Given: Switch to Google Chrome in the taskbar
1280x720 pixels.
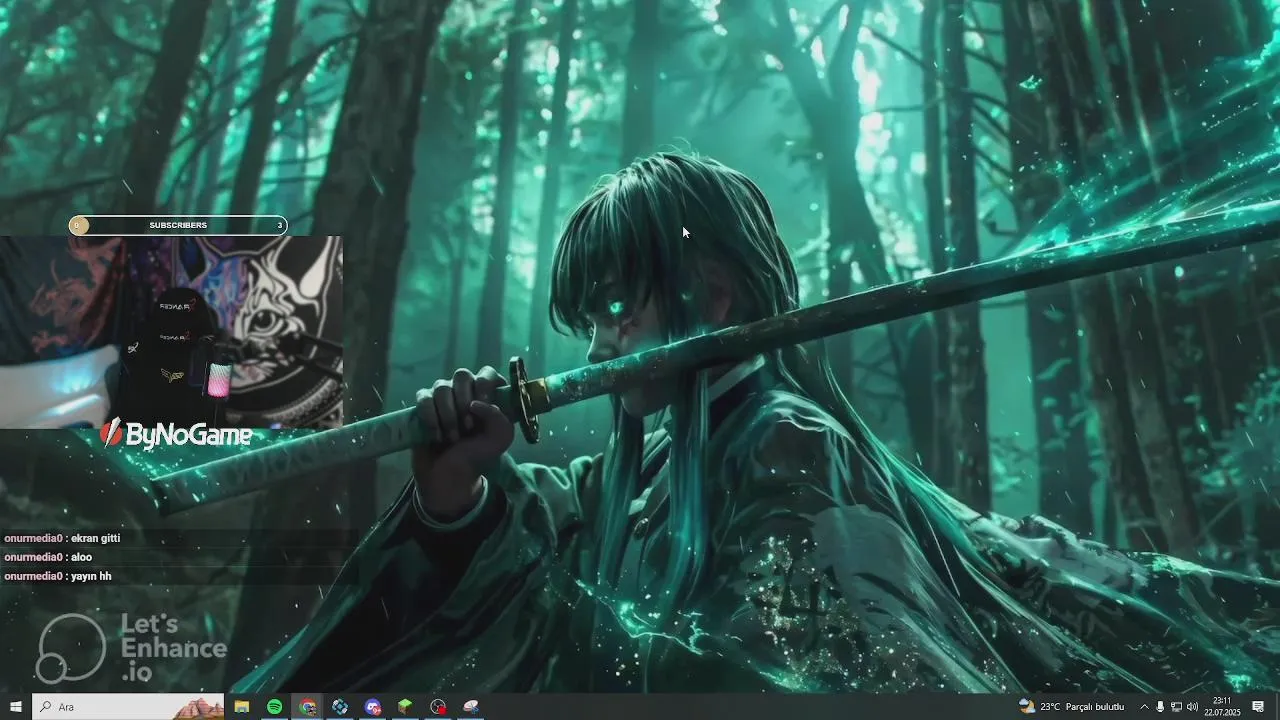Looking at the screenshot, I should tap(307, 707).
